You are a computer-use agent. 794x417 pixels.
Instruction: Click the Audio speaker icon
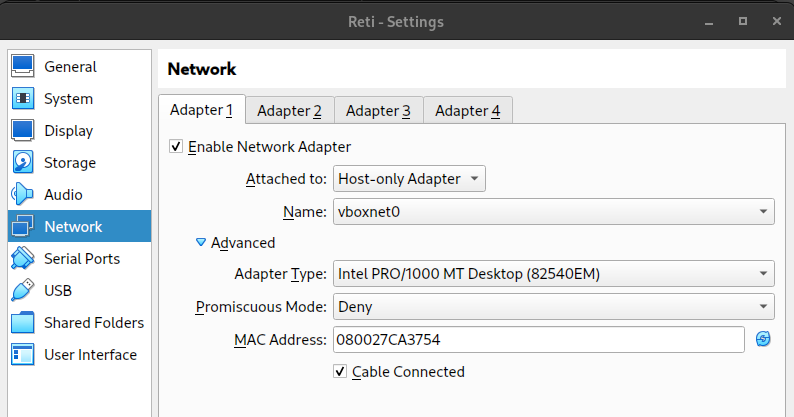tap(24, 195)
